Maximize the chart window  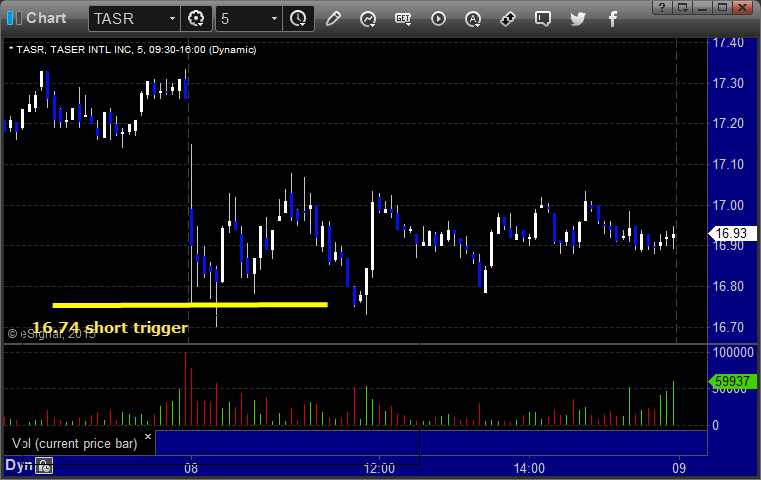tap(722, 7)
